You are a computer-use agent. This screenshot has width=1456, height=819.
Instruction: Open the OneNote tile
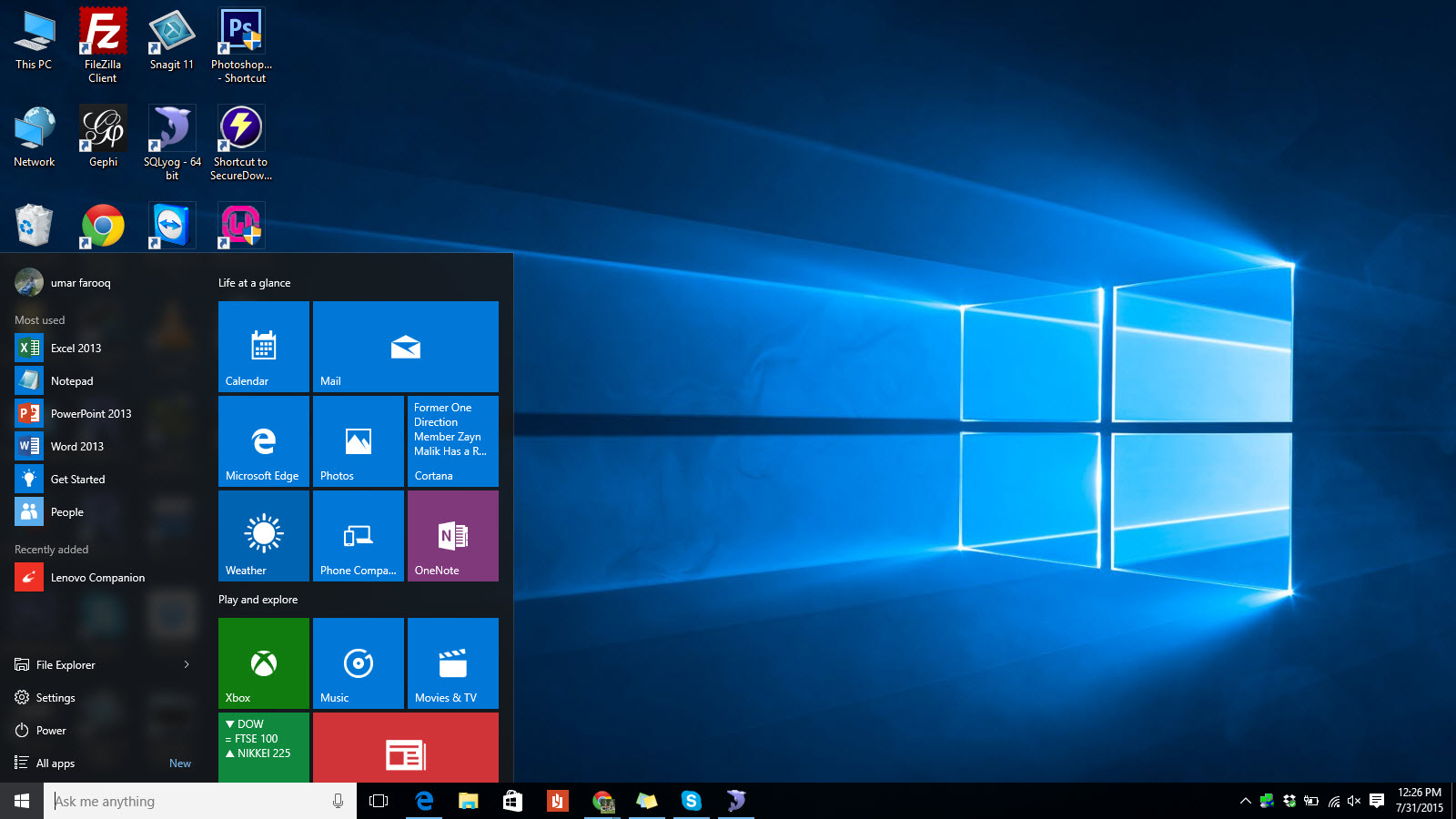click(452, 536)
